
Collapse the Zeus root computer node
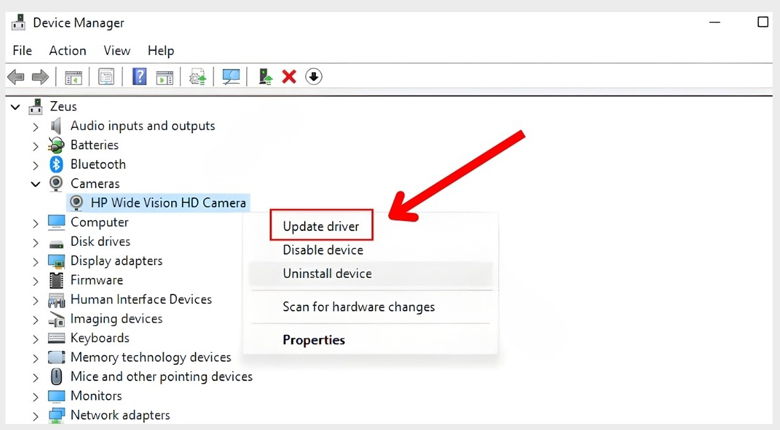pyautogui.click(x=16, y=106)
